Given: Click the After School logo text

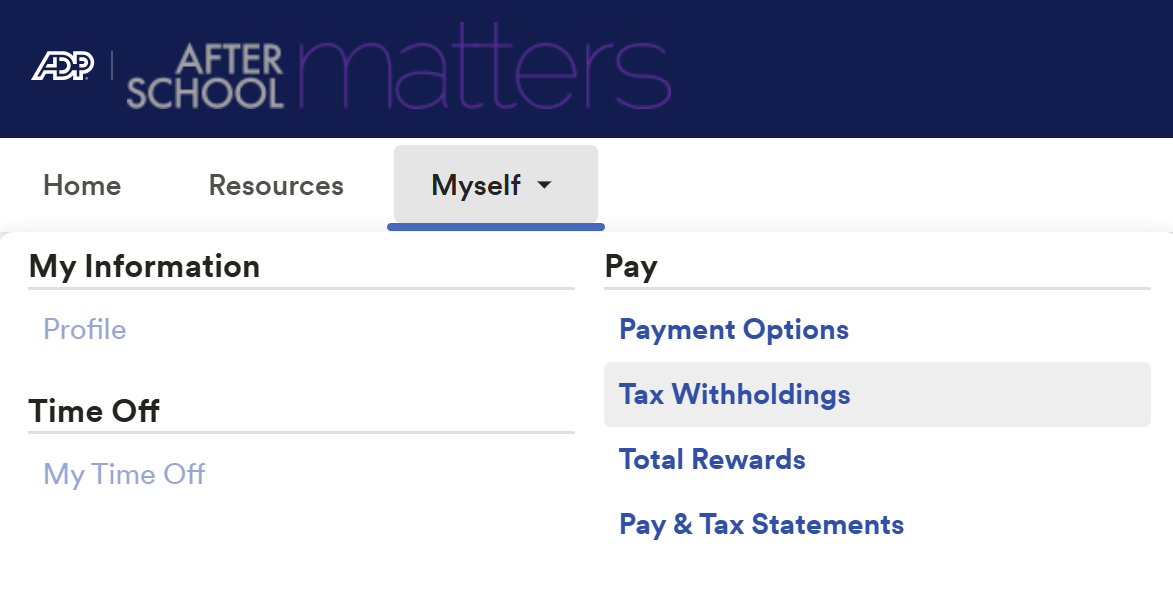Looking at the screenshot, I should (x=205, y=76).
